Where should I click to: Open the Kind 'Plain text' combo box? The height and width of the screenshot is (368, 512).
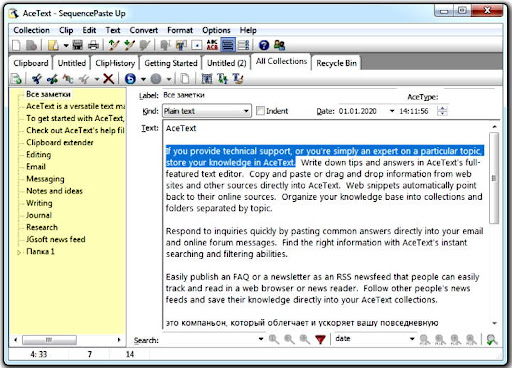[x=207, y=111]
